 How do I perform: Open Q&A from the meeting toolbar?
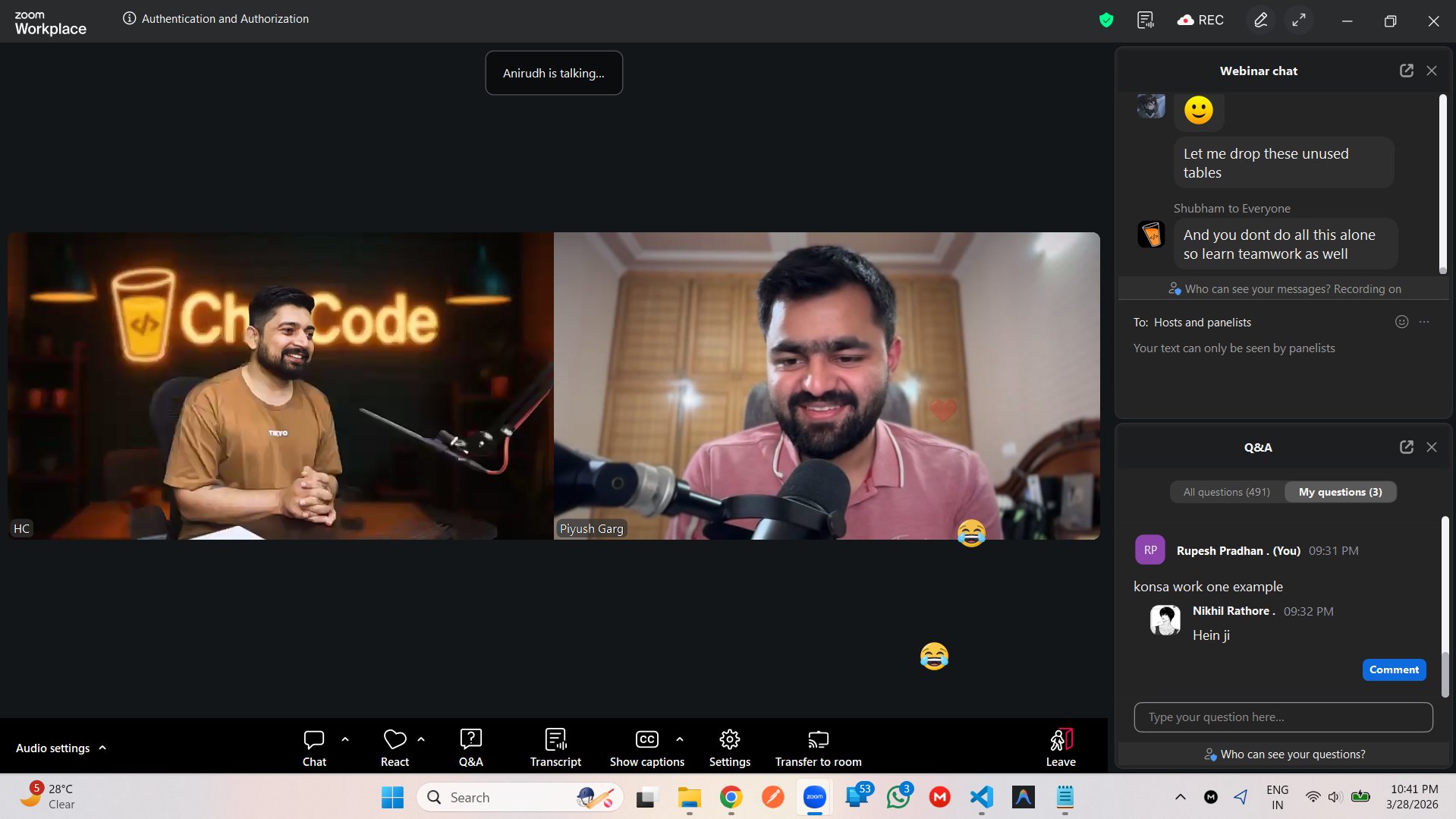pyautogui.click(x=470, y=748)
